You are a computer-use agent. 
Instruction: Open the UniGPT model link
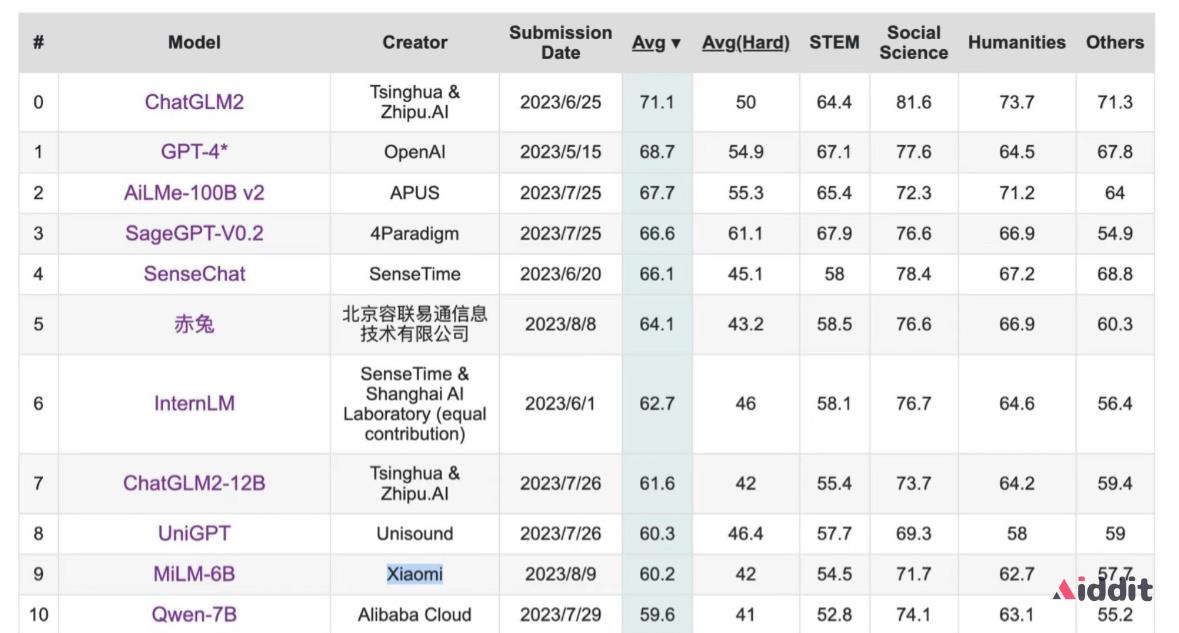pyautogui.click(x=194, y=534)
